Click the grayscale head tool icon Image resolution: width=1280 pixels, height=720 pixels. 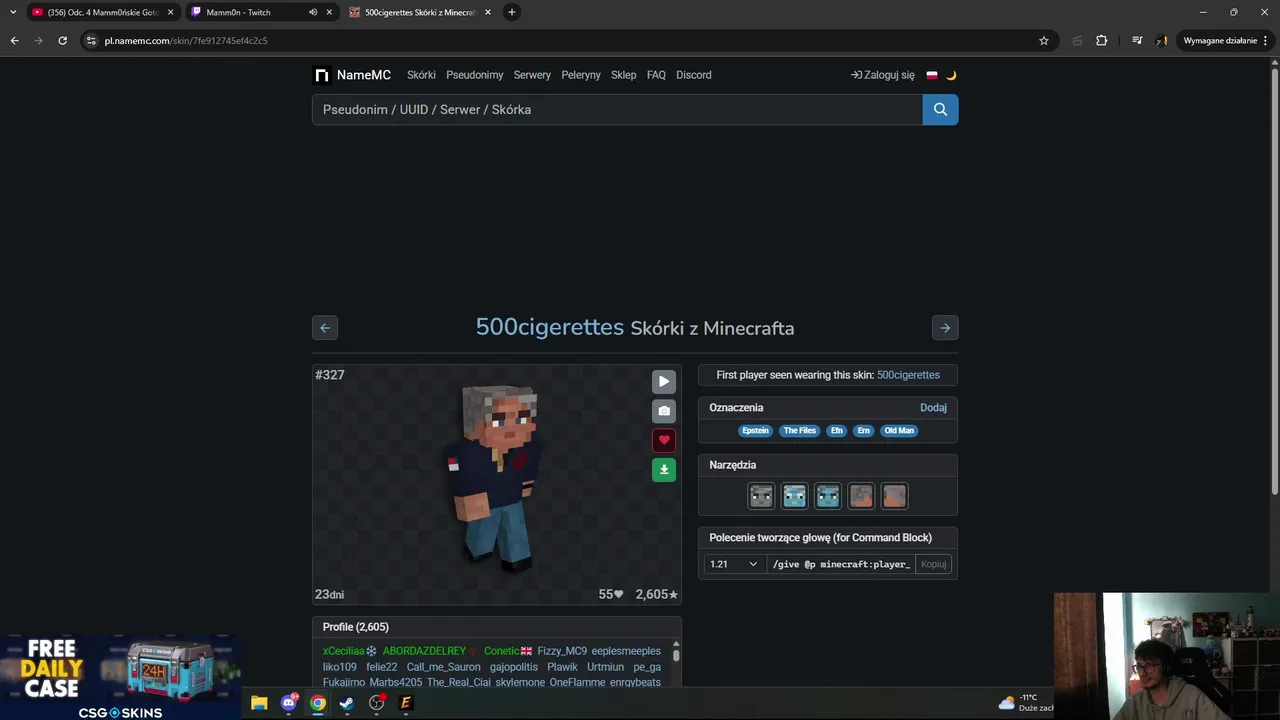coord(761,495)
